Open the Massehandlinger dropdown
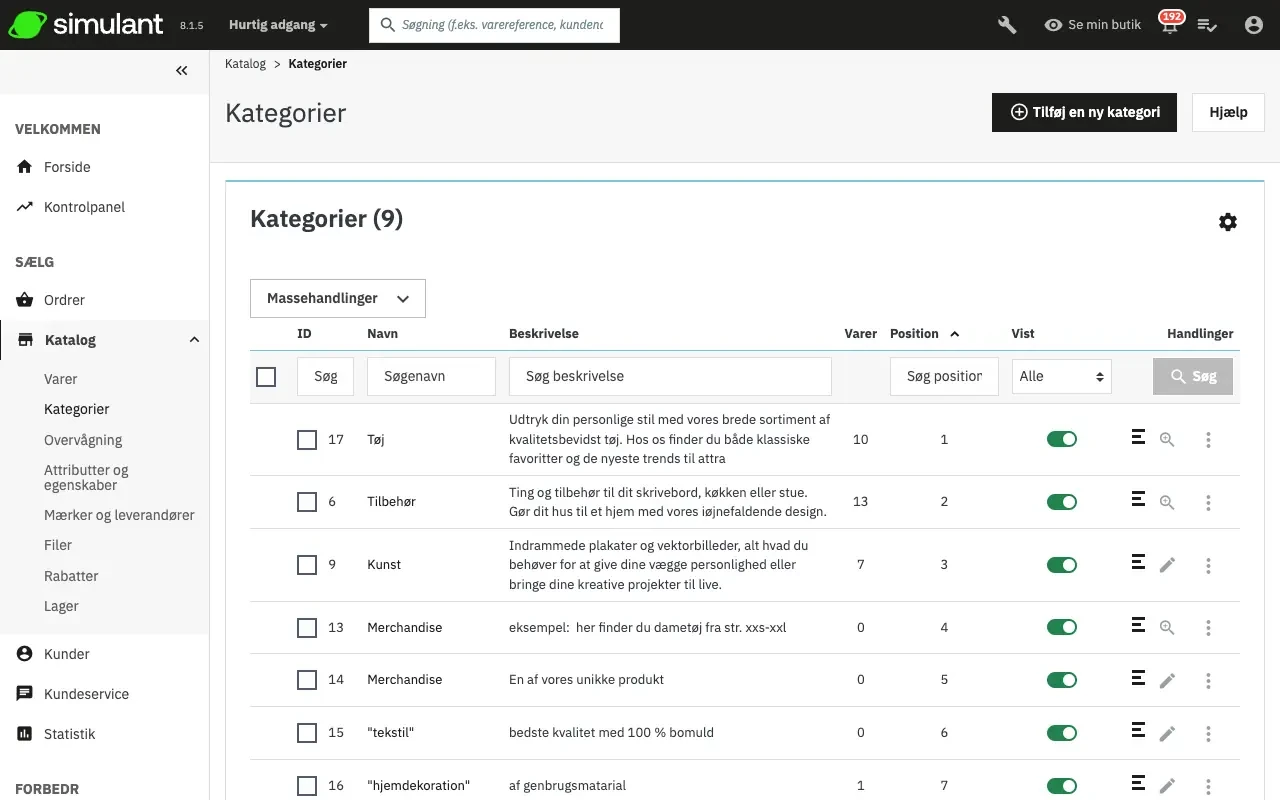1280x800 pixels. (338, 298)
